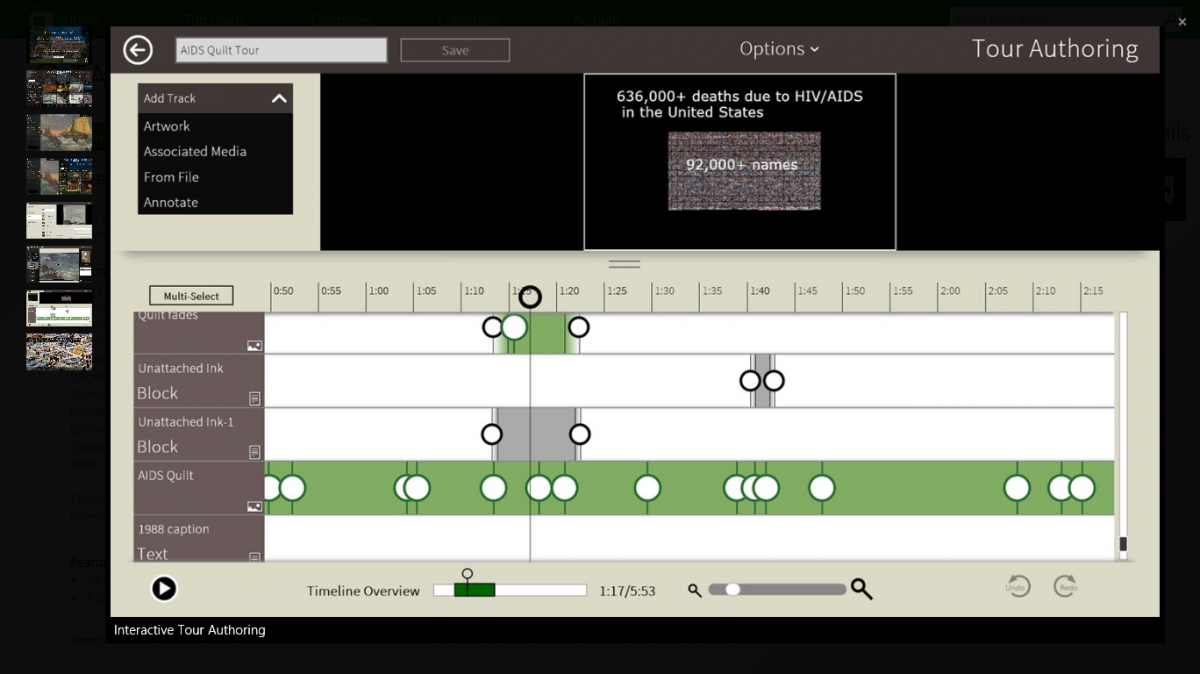Click the image icon on Quilt fades track
Viewport: 1200px width, 674px height.
coord(255,345)
